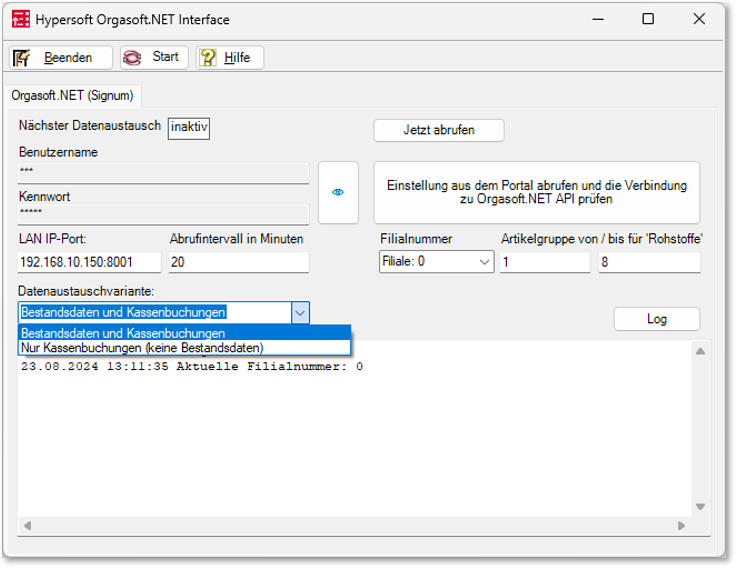Open Hilfe from the toolbar
The height and width of the screenshot is (569, 738).
tap(230, 57)
